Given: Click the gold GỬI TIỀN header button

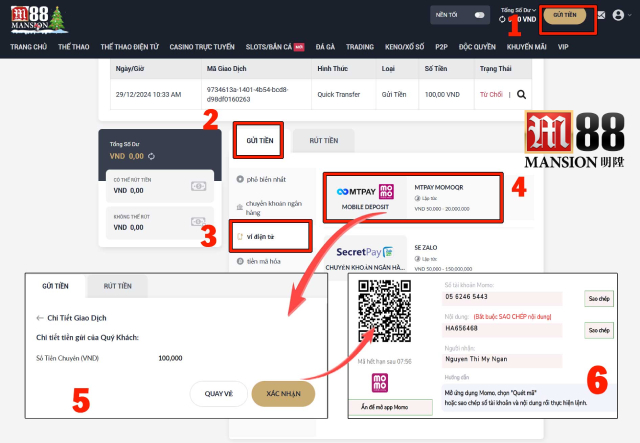Looking at the screenshot, I should pos(565,15).
